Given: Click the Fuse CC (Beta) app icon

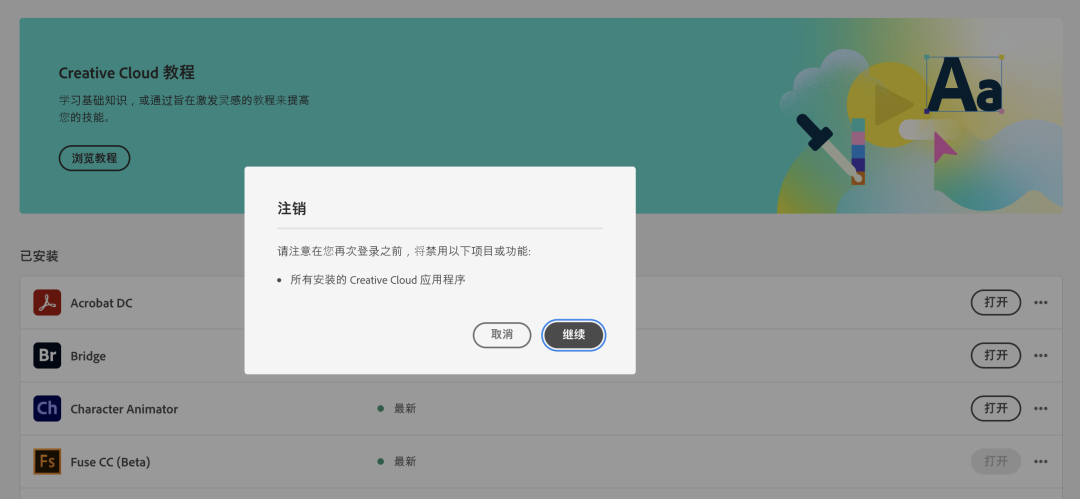Looking at the screenshot, I should point(47,462).
